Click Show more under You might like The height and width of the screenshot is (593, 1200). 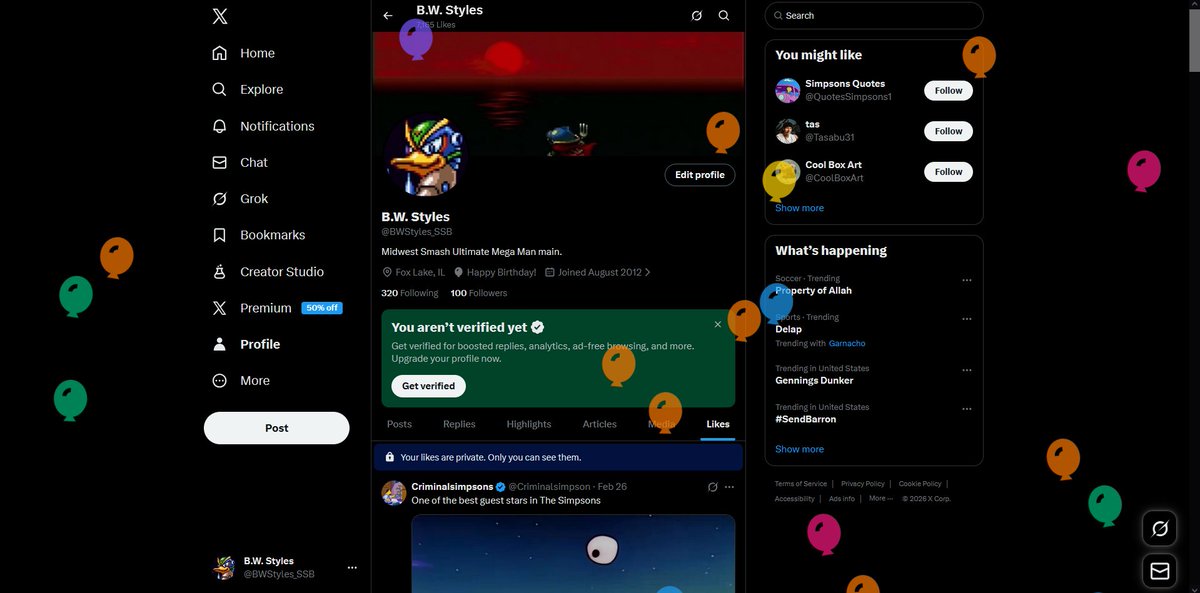(x=800, y=208)
